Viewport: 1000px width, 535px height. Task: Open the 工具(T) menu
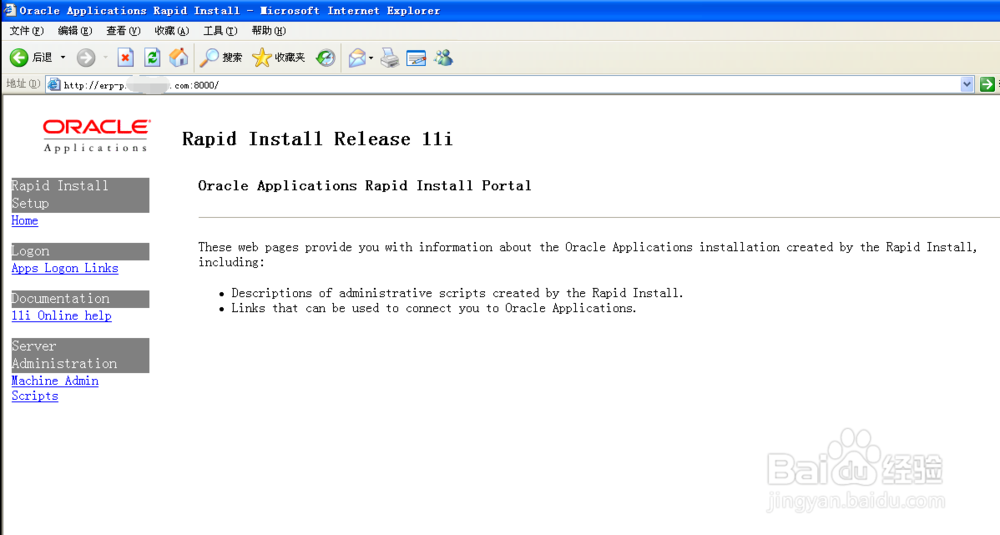tap(220, 31)
